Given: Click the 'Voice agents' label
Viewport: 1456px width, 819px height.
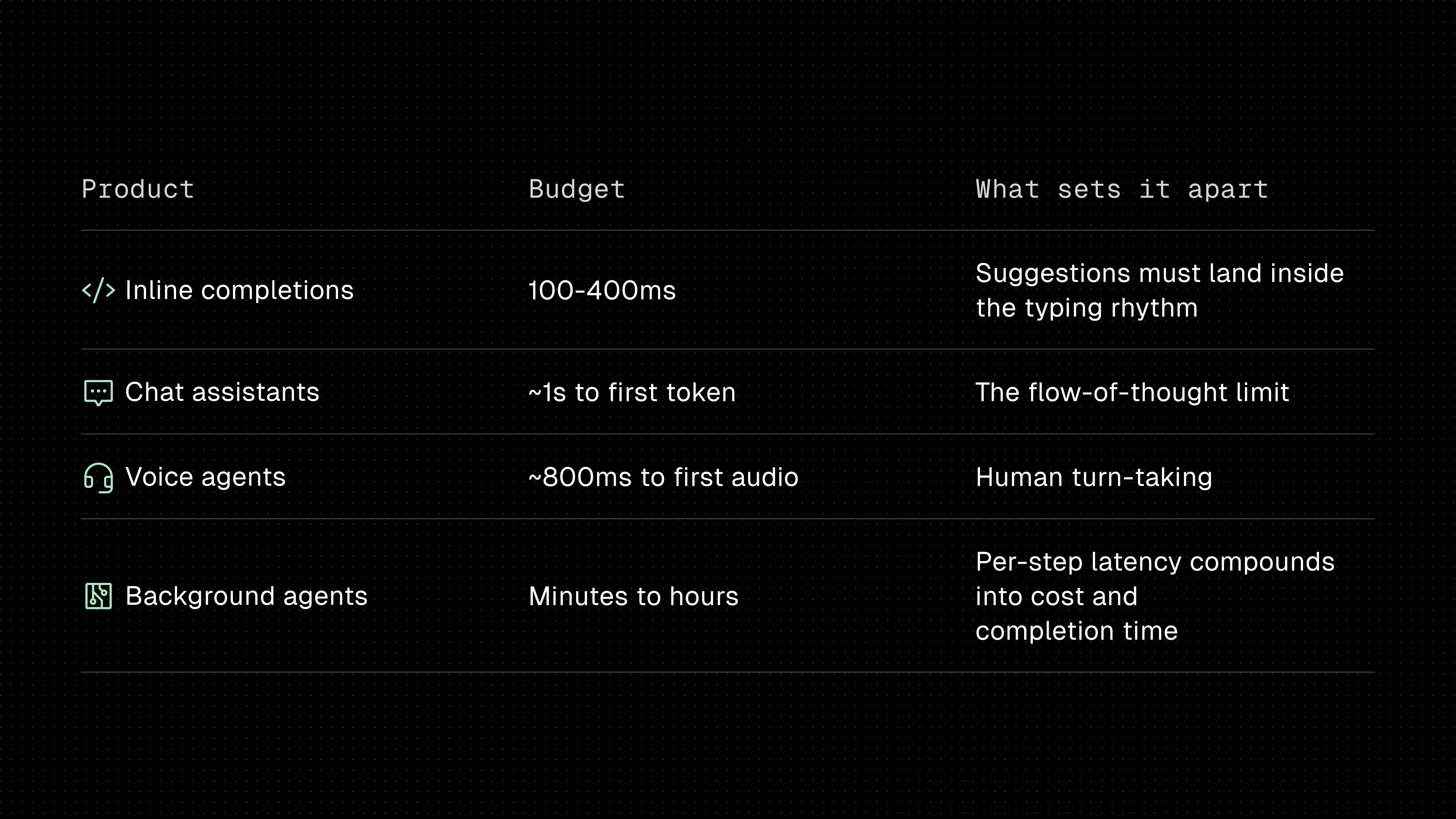Looking at the screenshot, I should 205,478.
